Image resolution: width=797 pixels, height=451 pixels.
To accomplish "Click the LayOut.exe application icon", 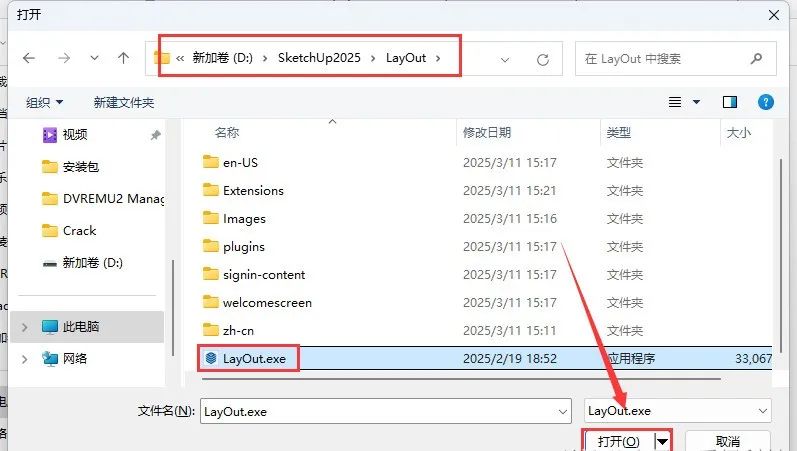I will tap(211, 358).
